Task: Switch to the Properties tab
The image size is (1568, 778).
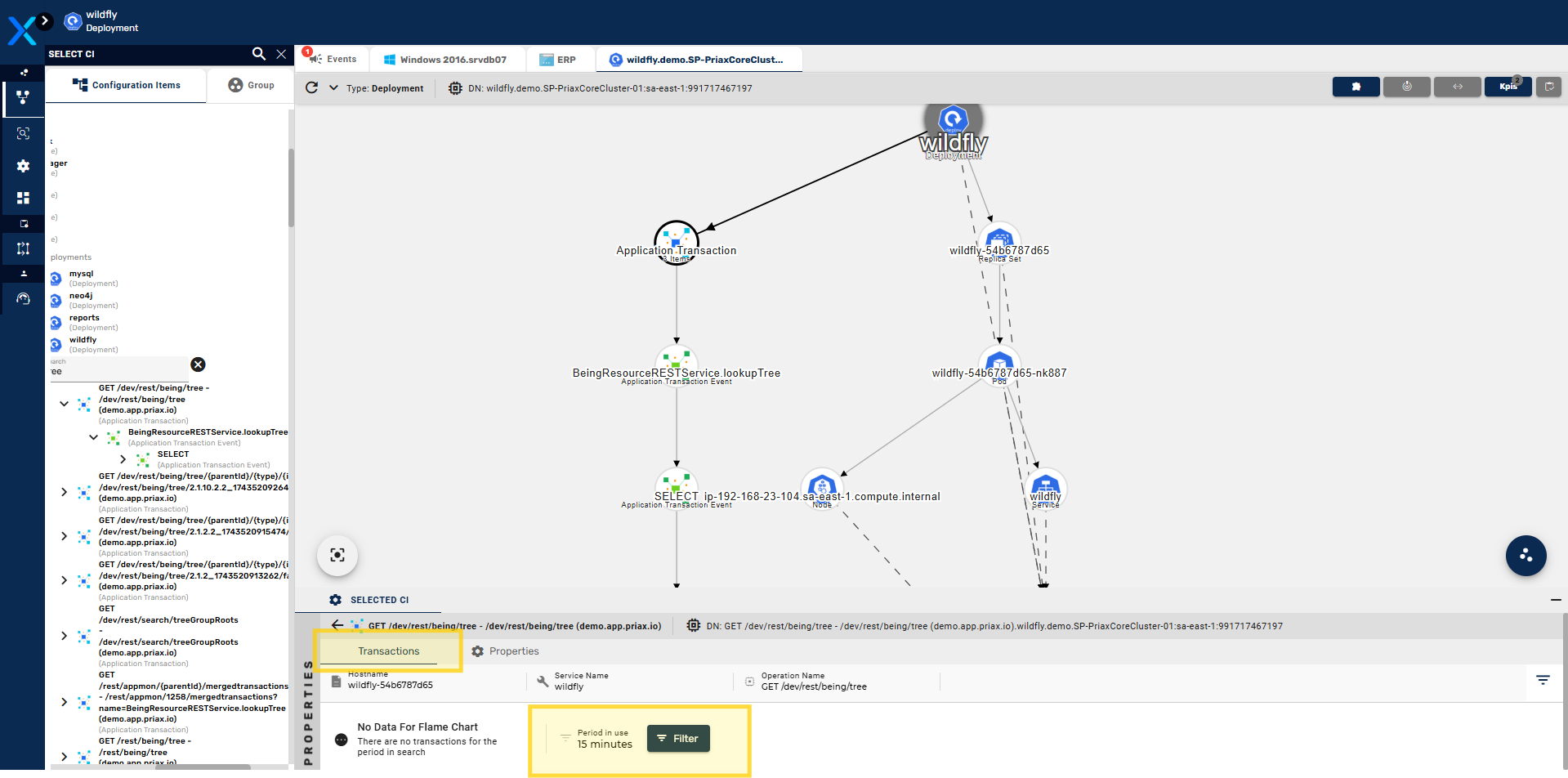Action: pos(505,651)
